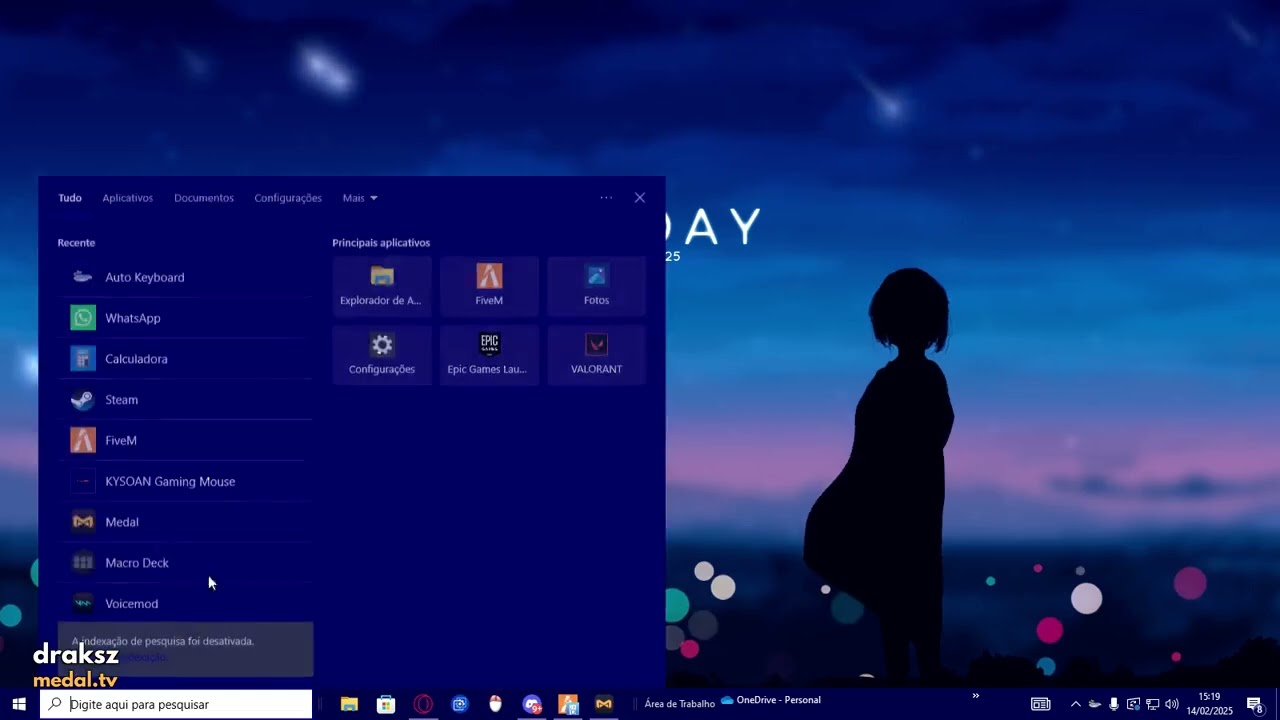
Task: Open Macro Deck from recent list
Action: (185, 563)
